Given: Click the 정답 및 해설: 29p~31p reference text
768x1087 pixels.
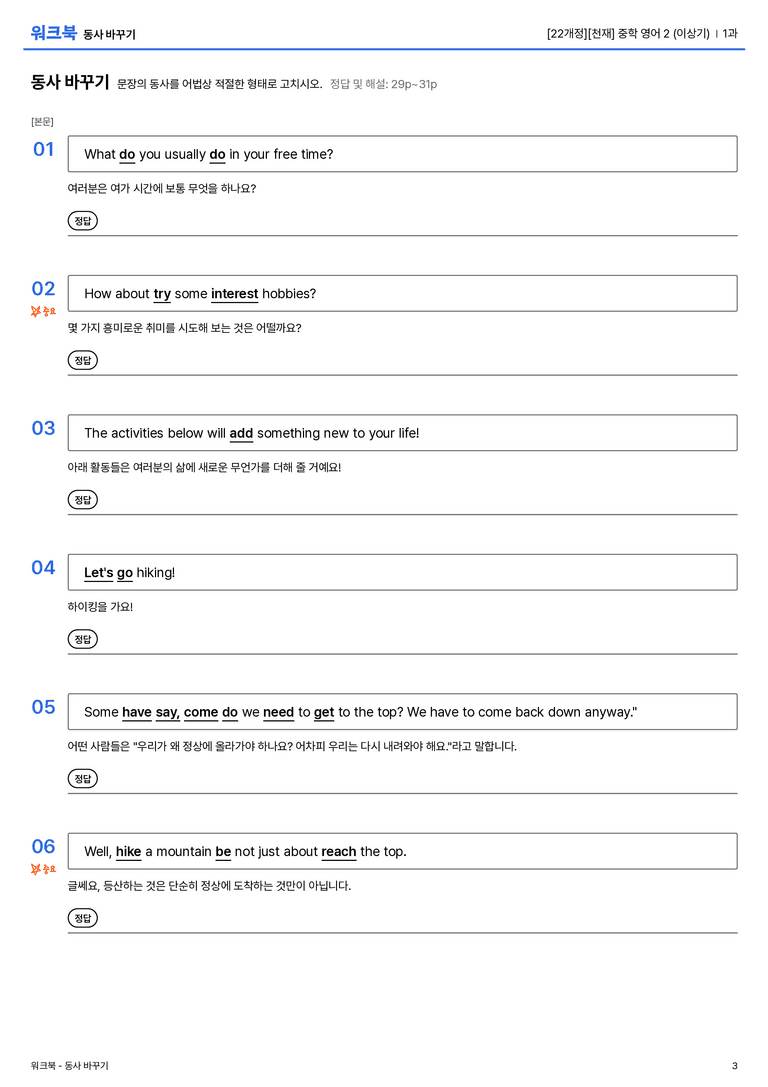Looking at the screenshot, I should (x=383, y=84).
